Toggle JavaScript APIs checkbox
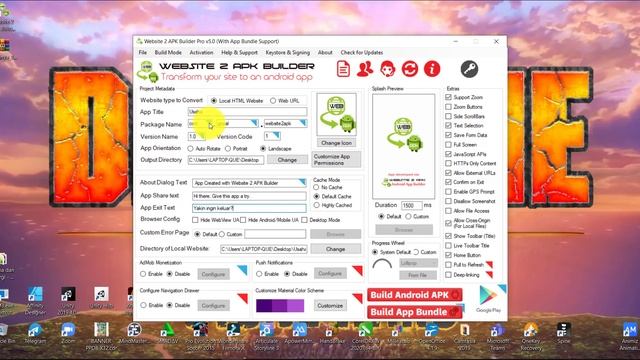 448,154
